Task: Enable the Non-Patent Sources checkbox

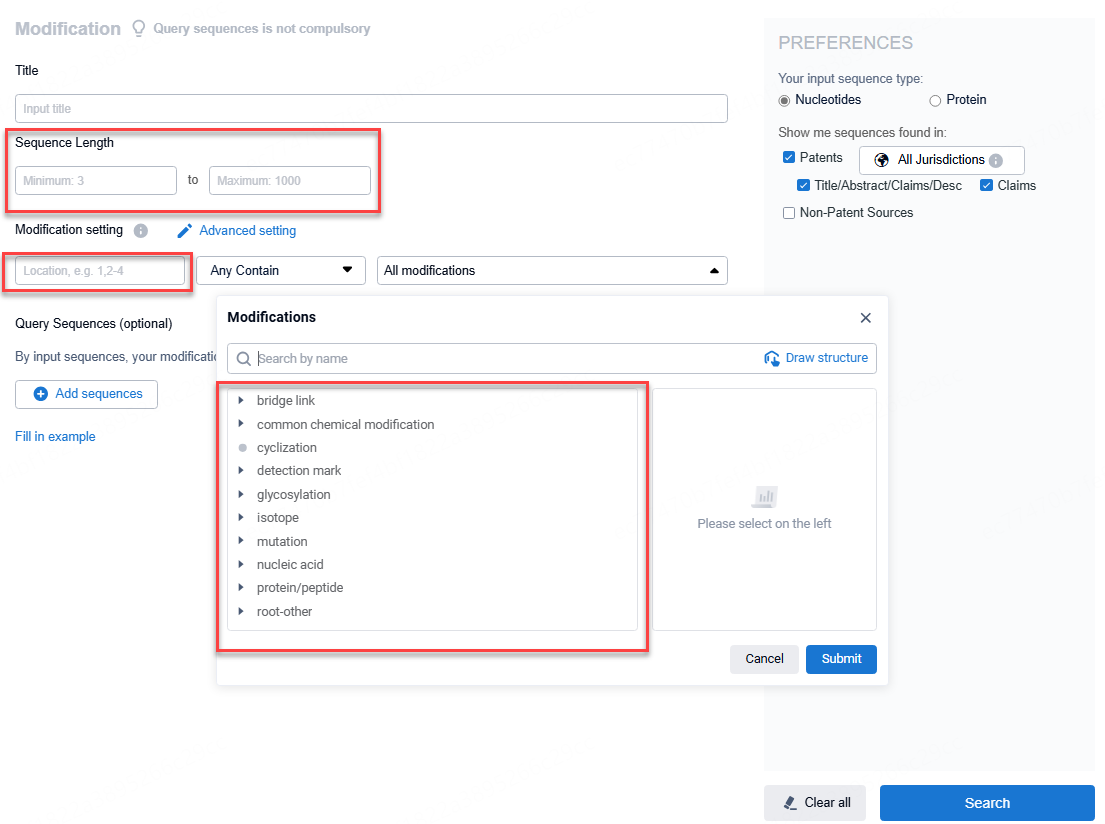Action: tap(789, 213)
